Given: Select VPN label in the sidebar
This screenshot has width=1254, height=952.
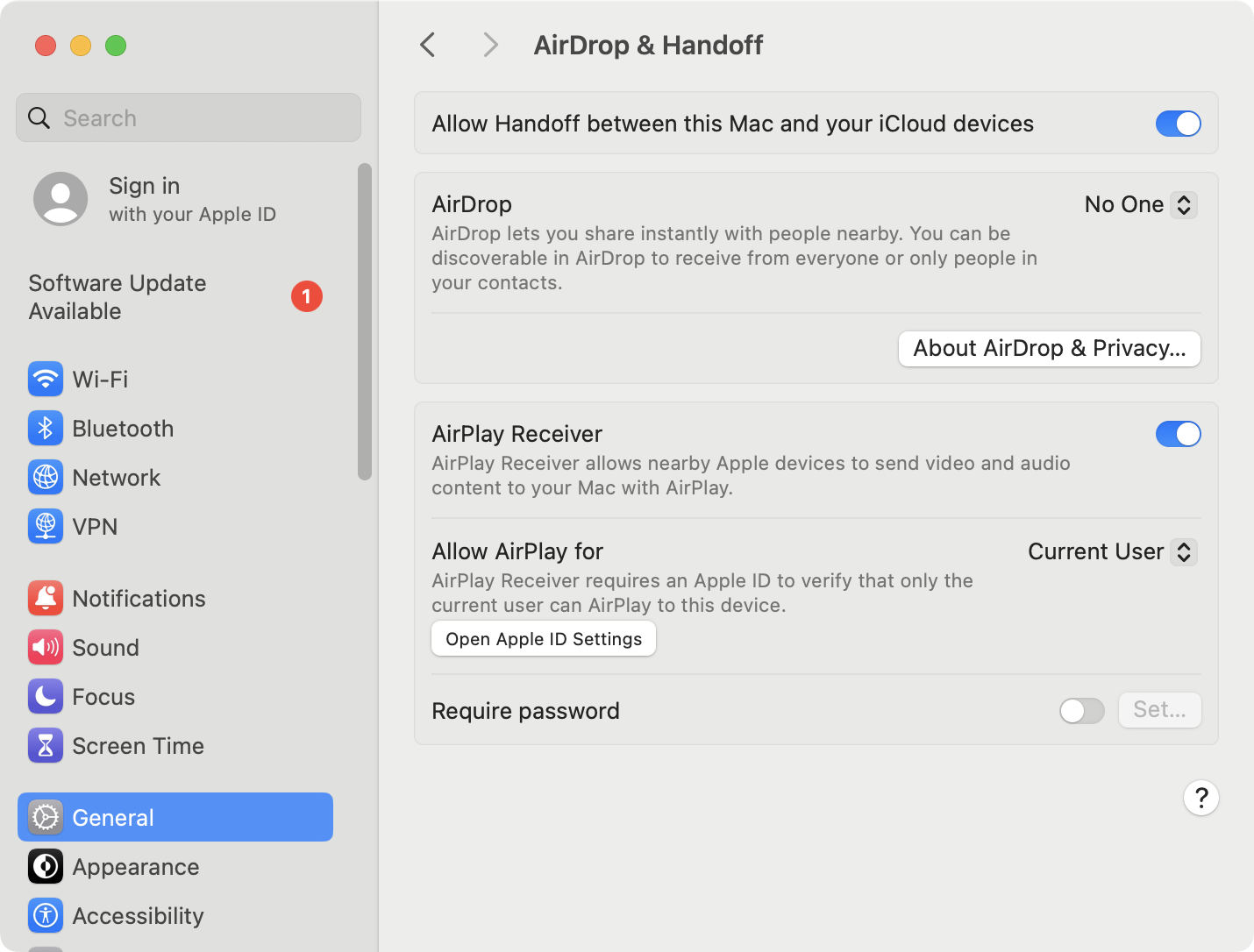Looking at the screenshot, I should [95, 527].
